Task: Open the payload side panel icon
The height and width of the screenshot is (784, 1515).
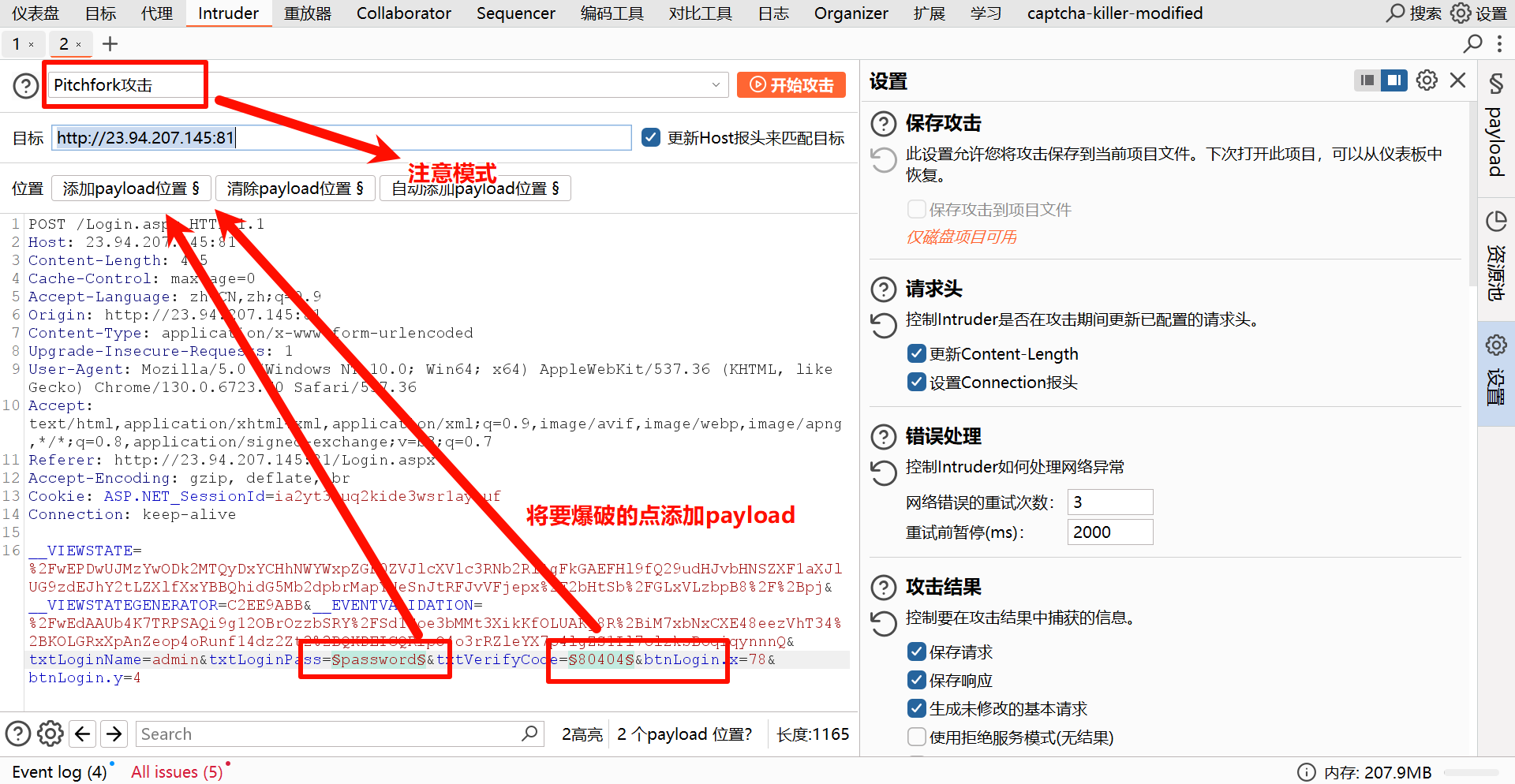Action: [1495, 126]
